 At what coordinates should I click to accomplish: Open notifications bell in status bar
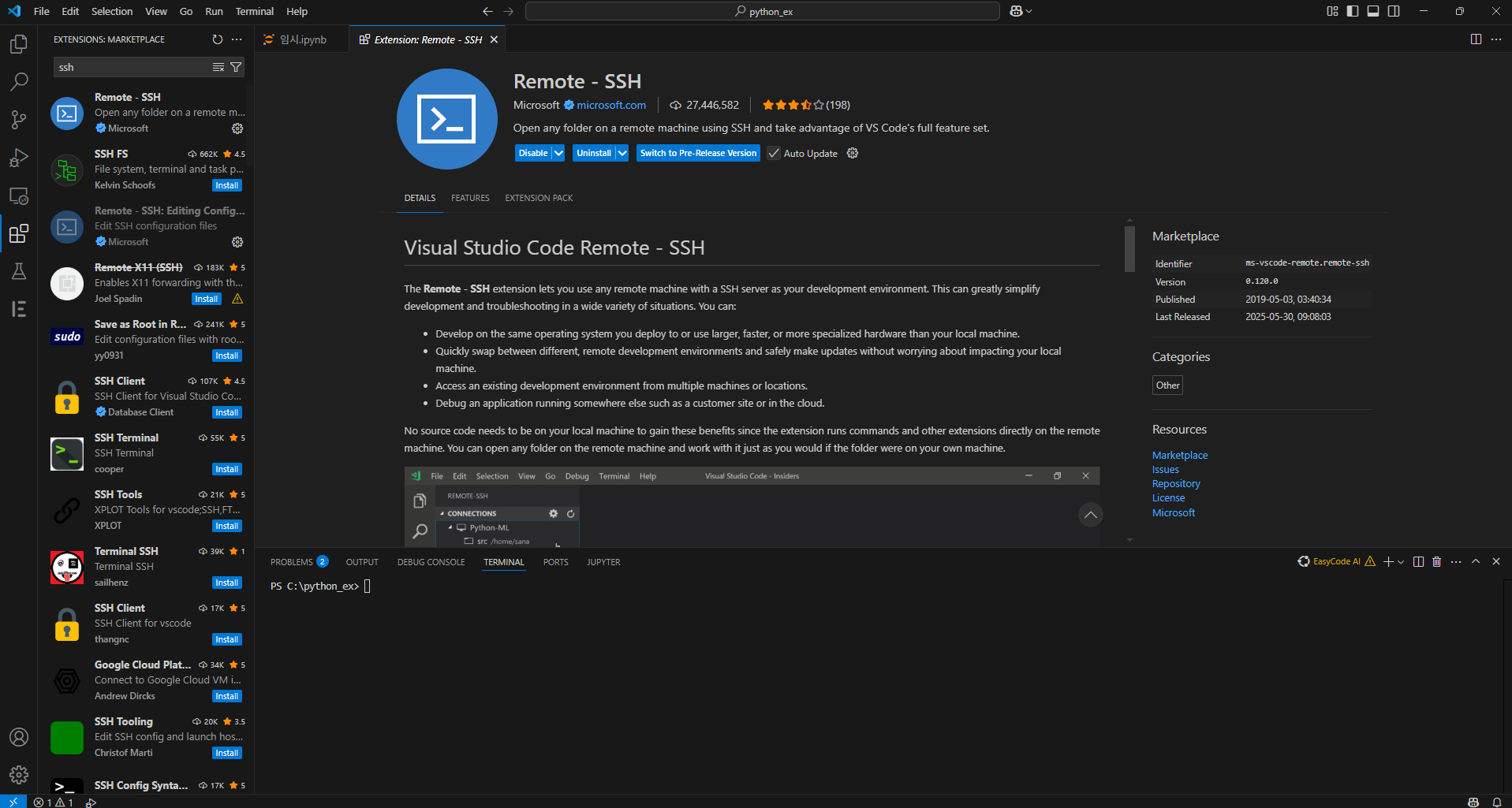(1496, 802)
